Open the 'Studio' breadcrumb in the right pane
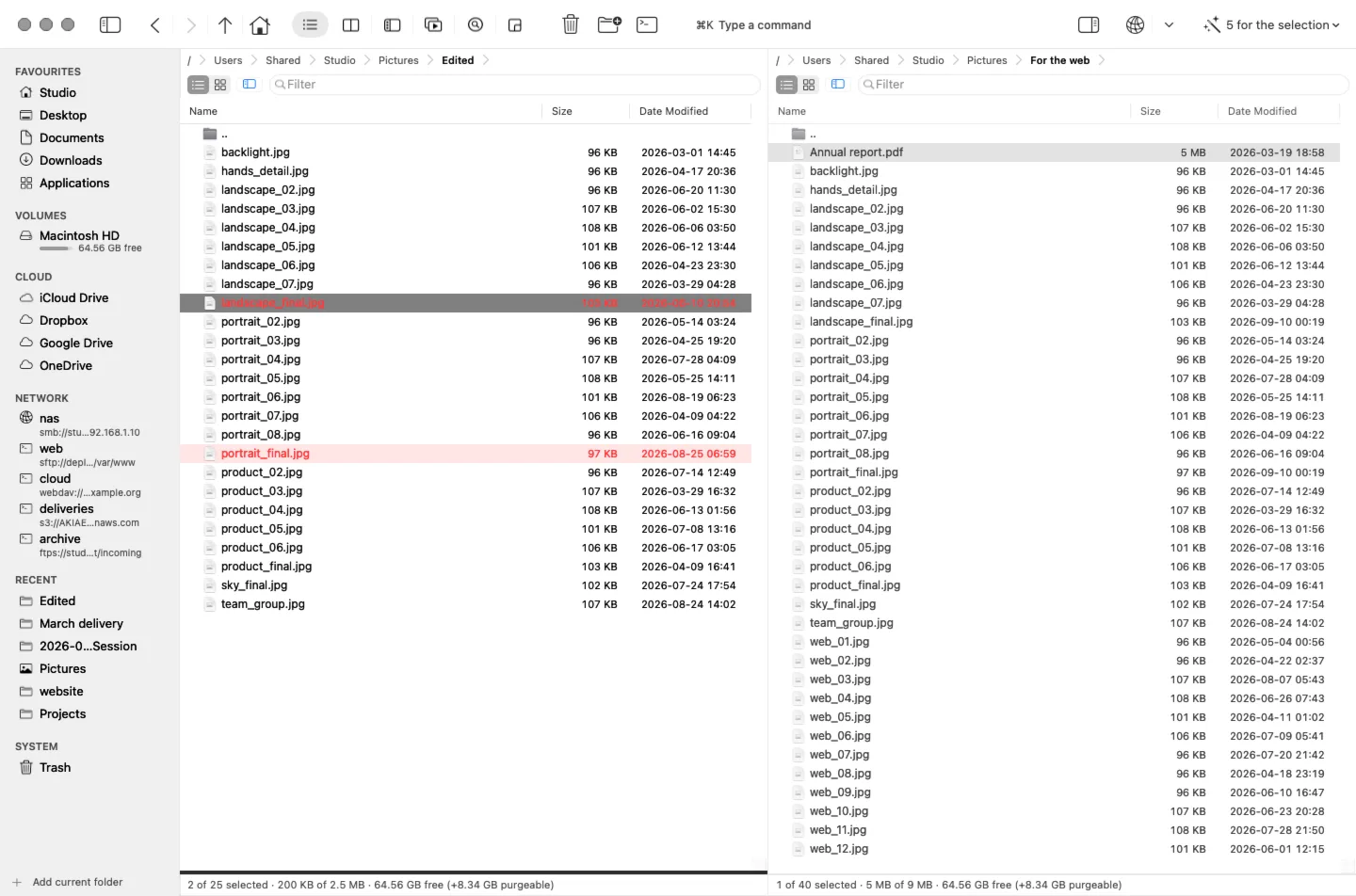The height and width of the screenshot is (896, 1356). (928, 60)
